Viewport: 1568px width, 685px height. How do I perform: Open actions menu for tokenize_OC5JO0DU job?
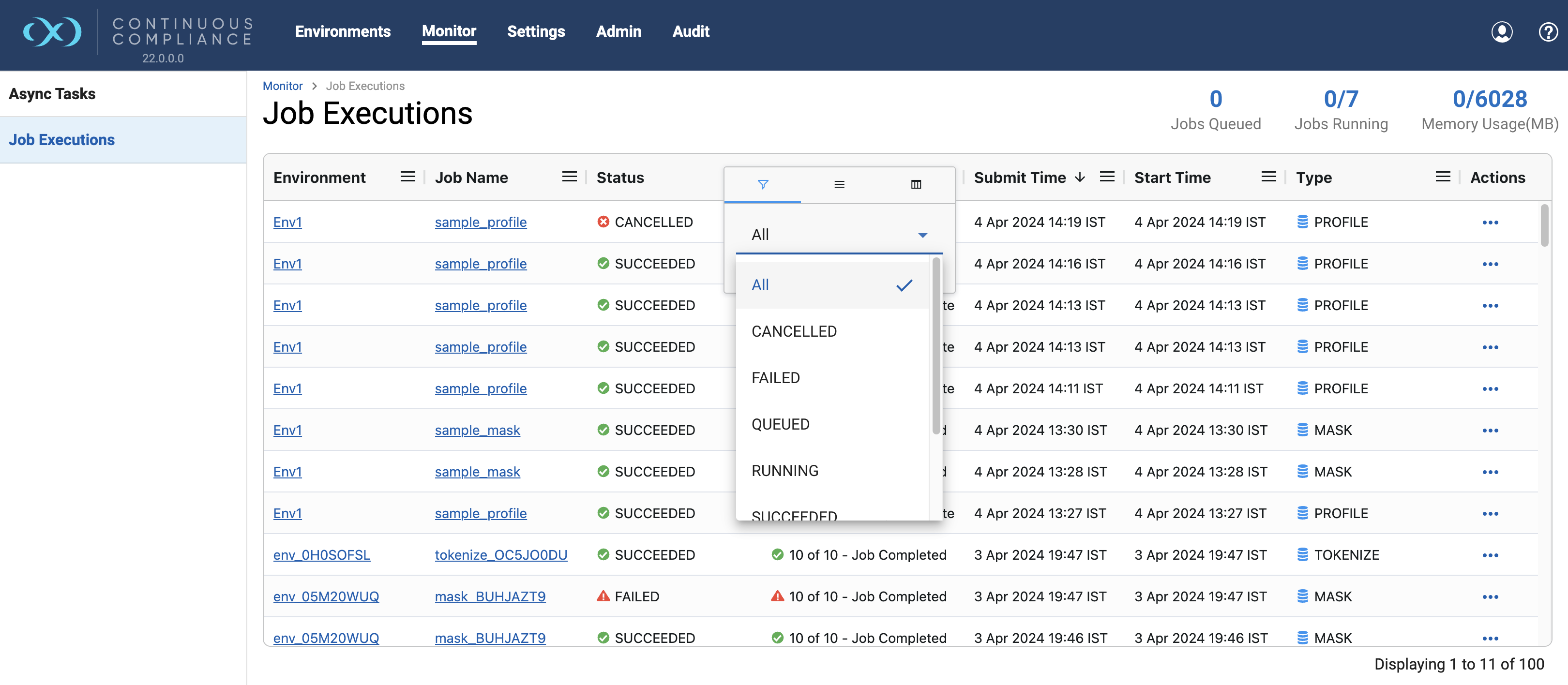click(1490, 555)
